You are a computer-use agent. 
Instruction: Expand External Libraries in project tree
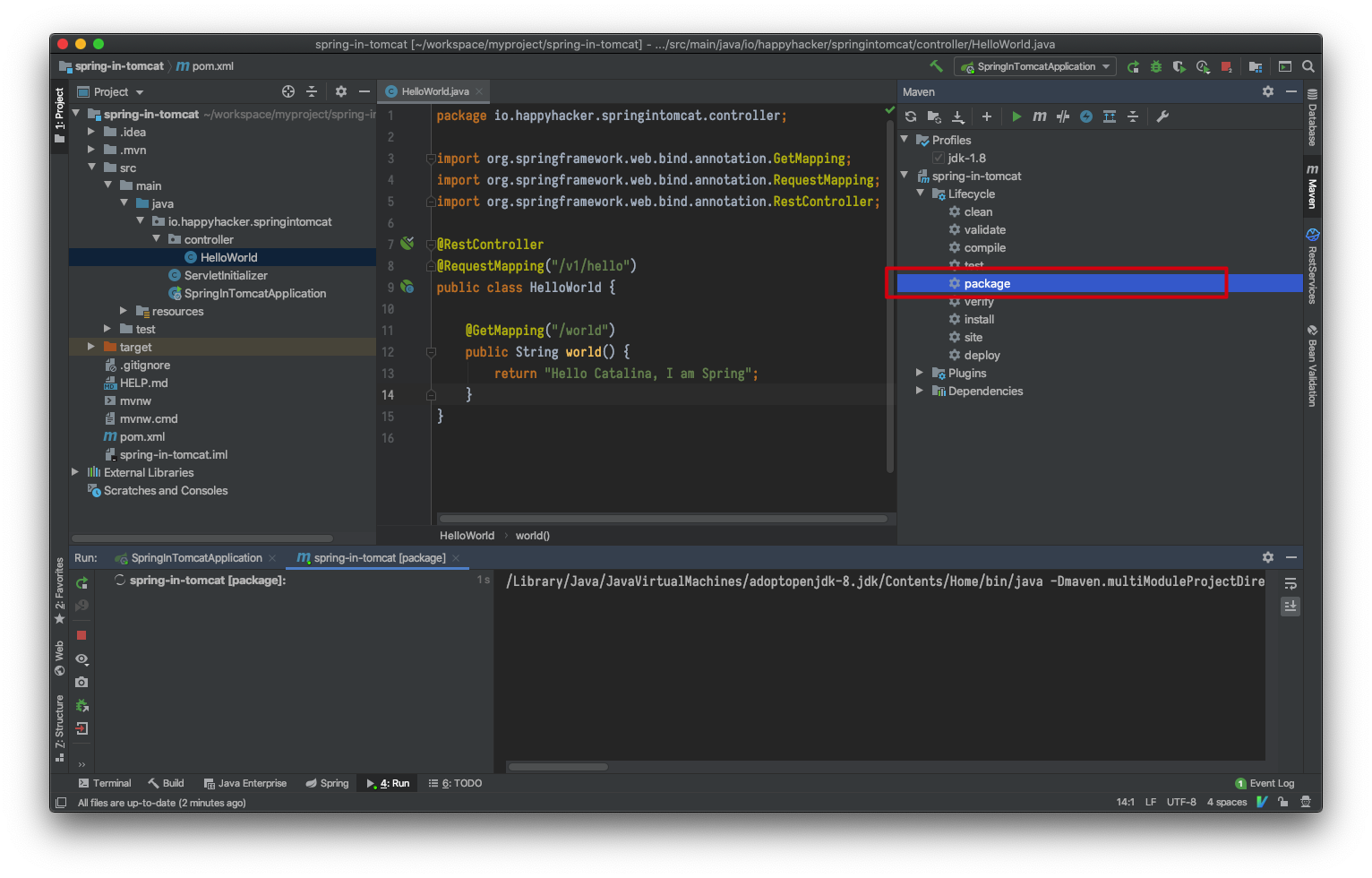75,472
